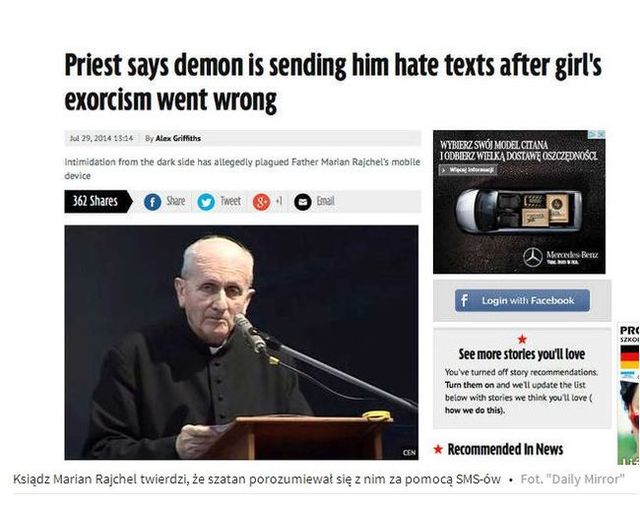The width and height of the screenshot is (640, 508).
Task: Click the Tweet label text
Action: [x=231, y=201]
